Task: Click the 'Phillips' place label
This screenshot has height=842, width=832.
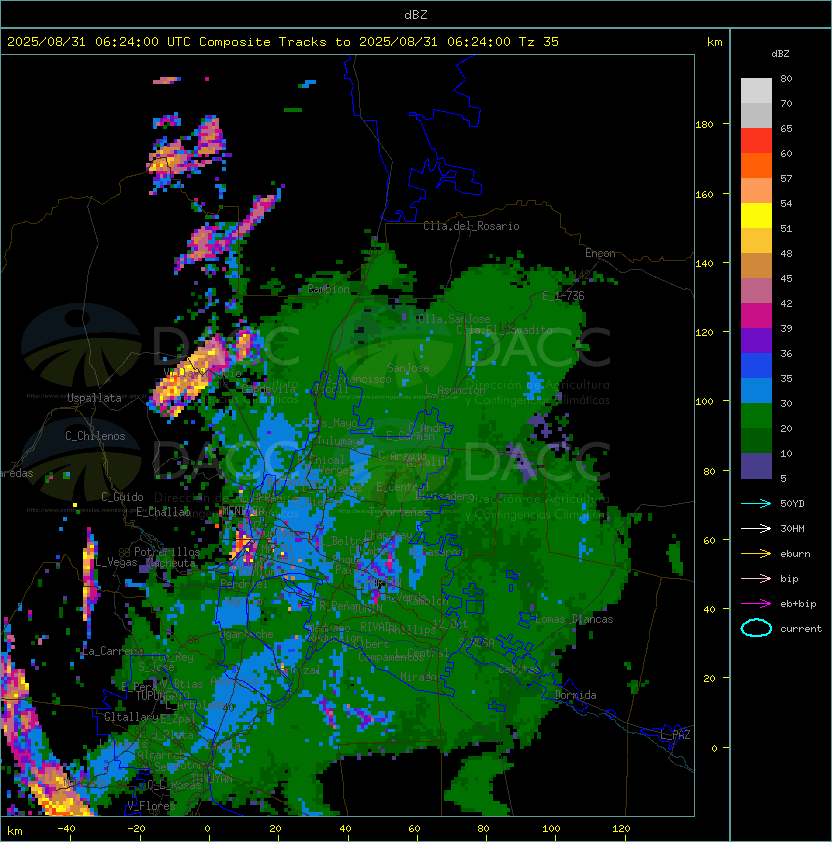Action: coord(412,629)
